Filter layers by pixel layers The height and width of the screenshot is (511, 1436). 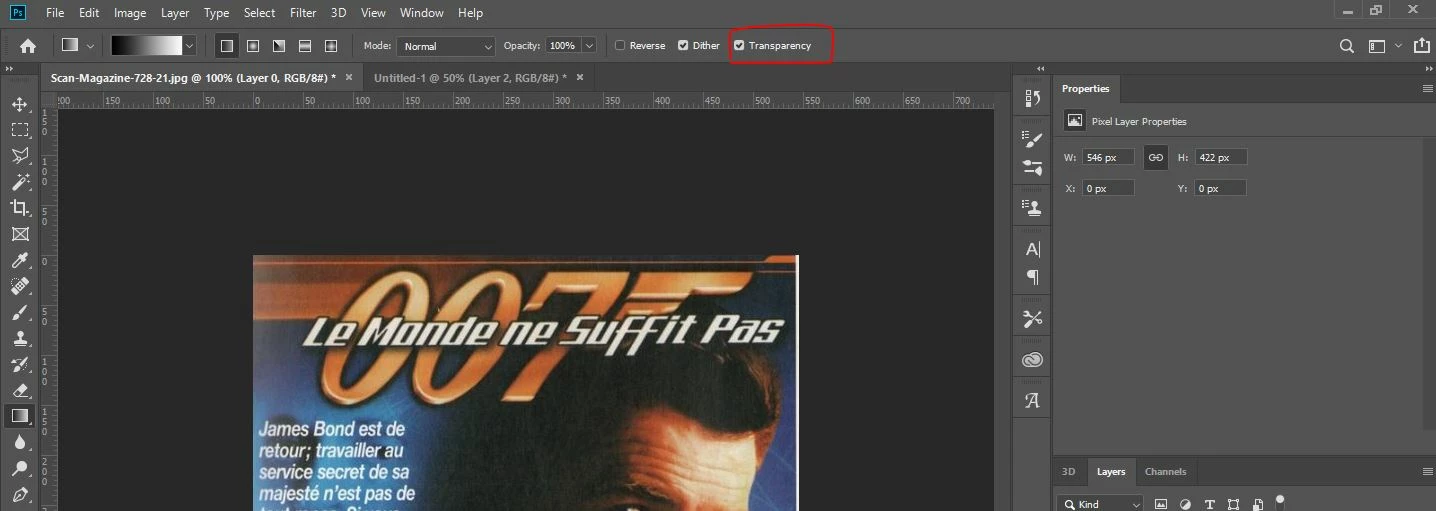1161,505
